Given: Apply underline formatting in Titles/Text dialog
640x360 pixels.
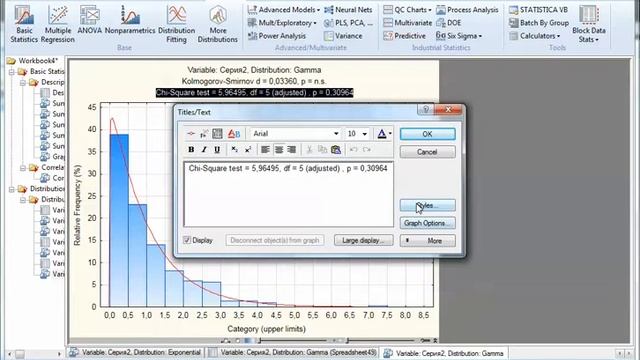Looking at the screenshot, I should (x=217, y=150).
